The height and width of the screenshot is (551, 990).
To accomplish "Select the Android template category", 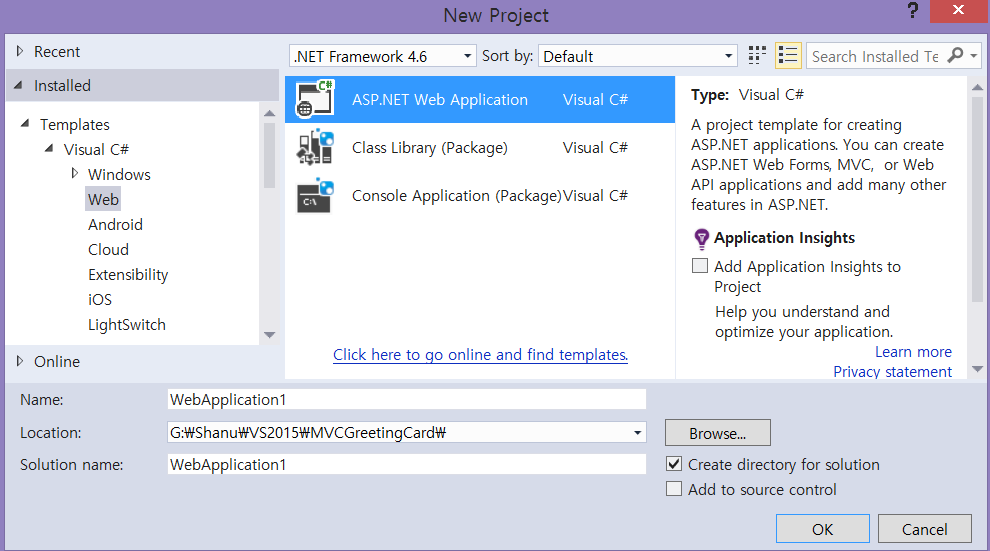I will (116, 225).
